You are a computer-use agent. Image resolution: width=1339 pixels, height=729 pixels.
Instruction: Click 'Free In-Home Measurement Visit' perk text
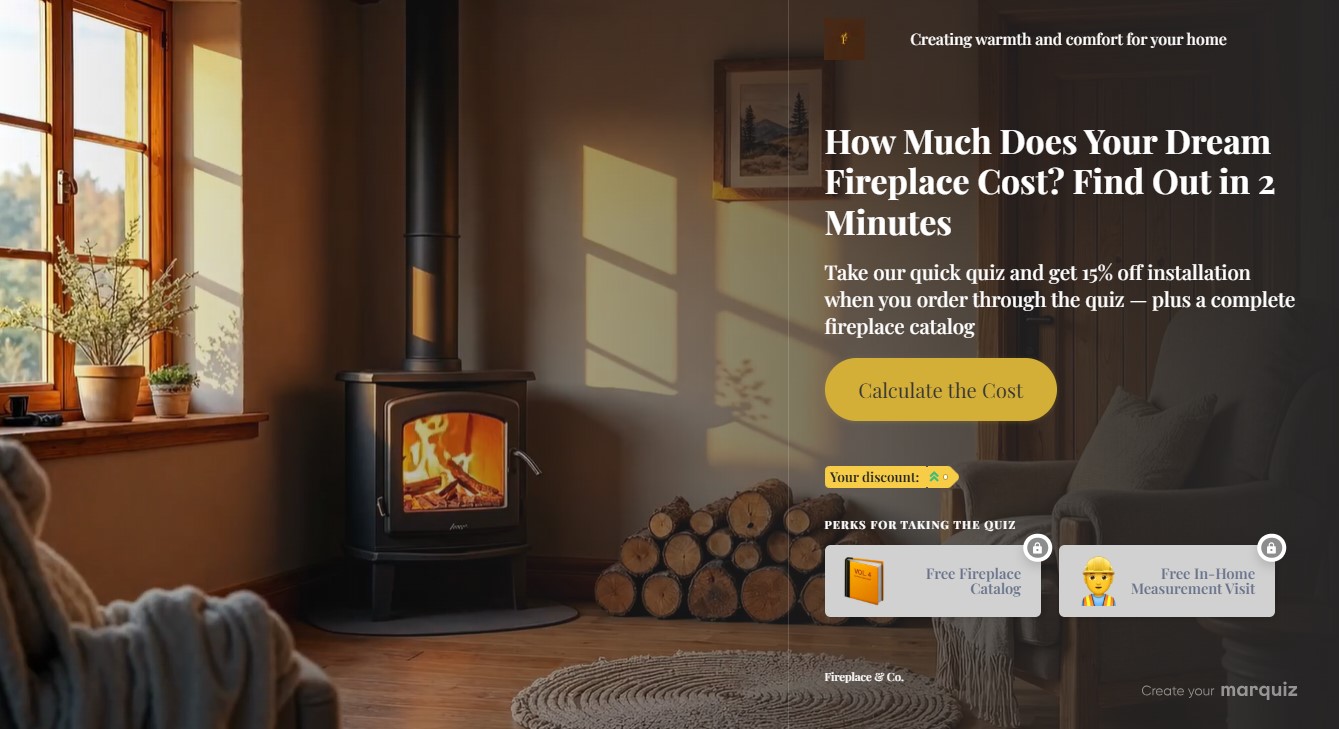(1193, 581)
